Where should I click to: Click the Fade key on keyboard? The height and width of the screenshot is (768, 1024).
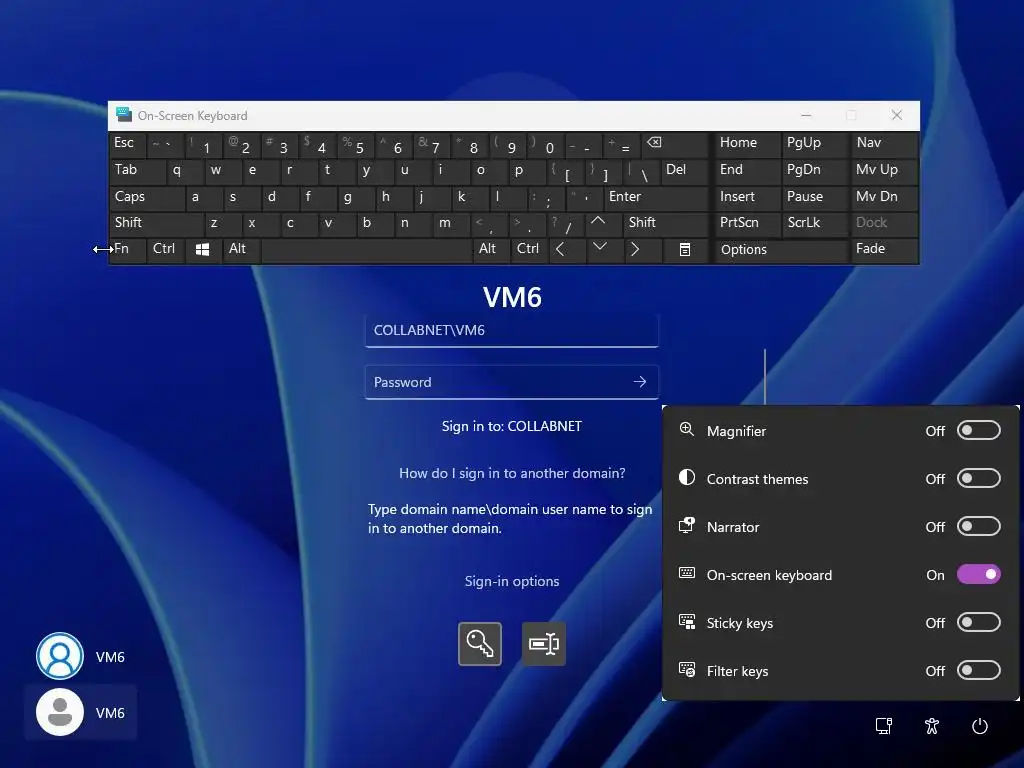coord(884,249)
